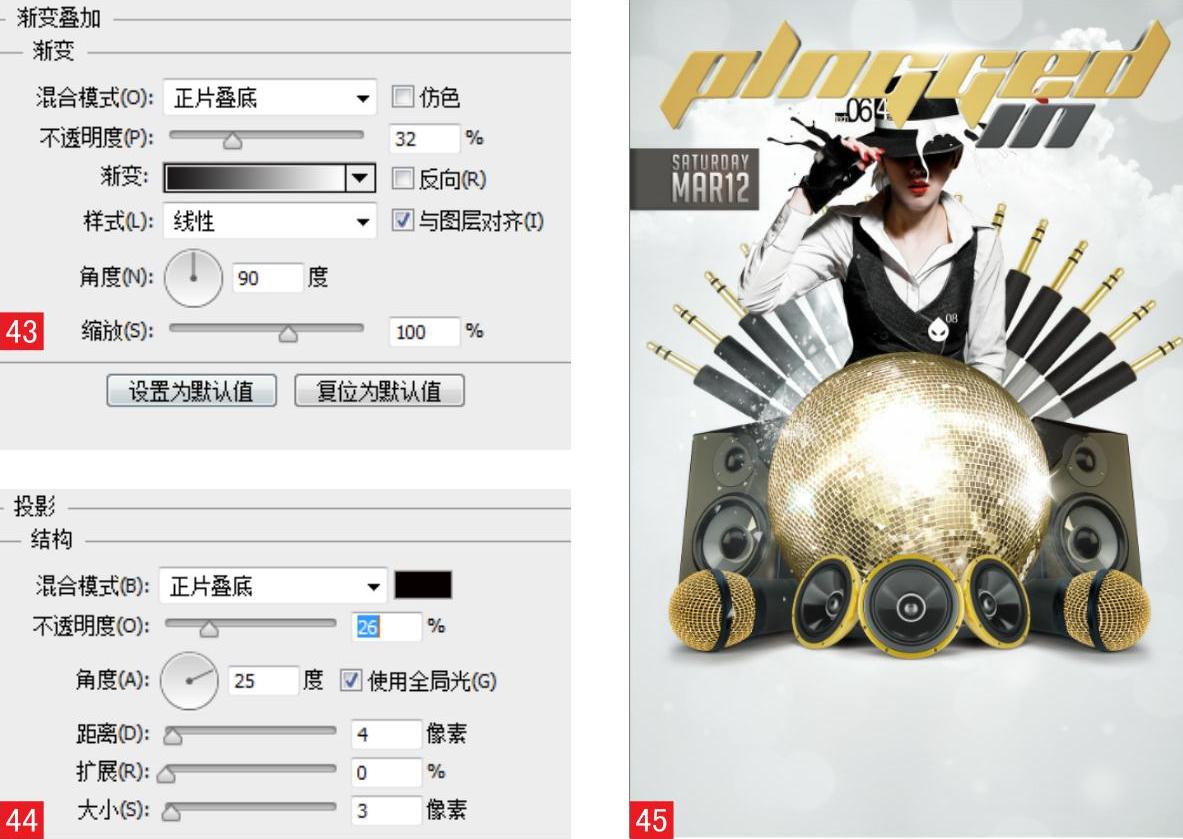Open drop shadow 混合模式 blend mode dropdown
The width and height of the screenshot is (1183, 839).
pyautogui.click(x=272, y=586)
